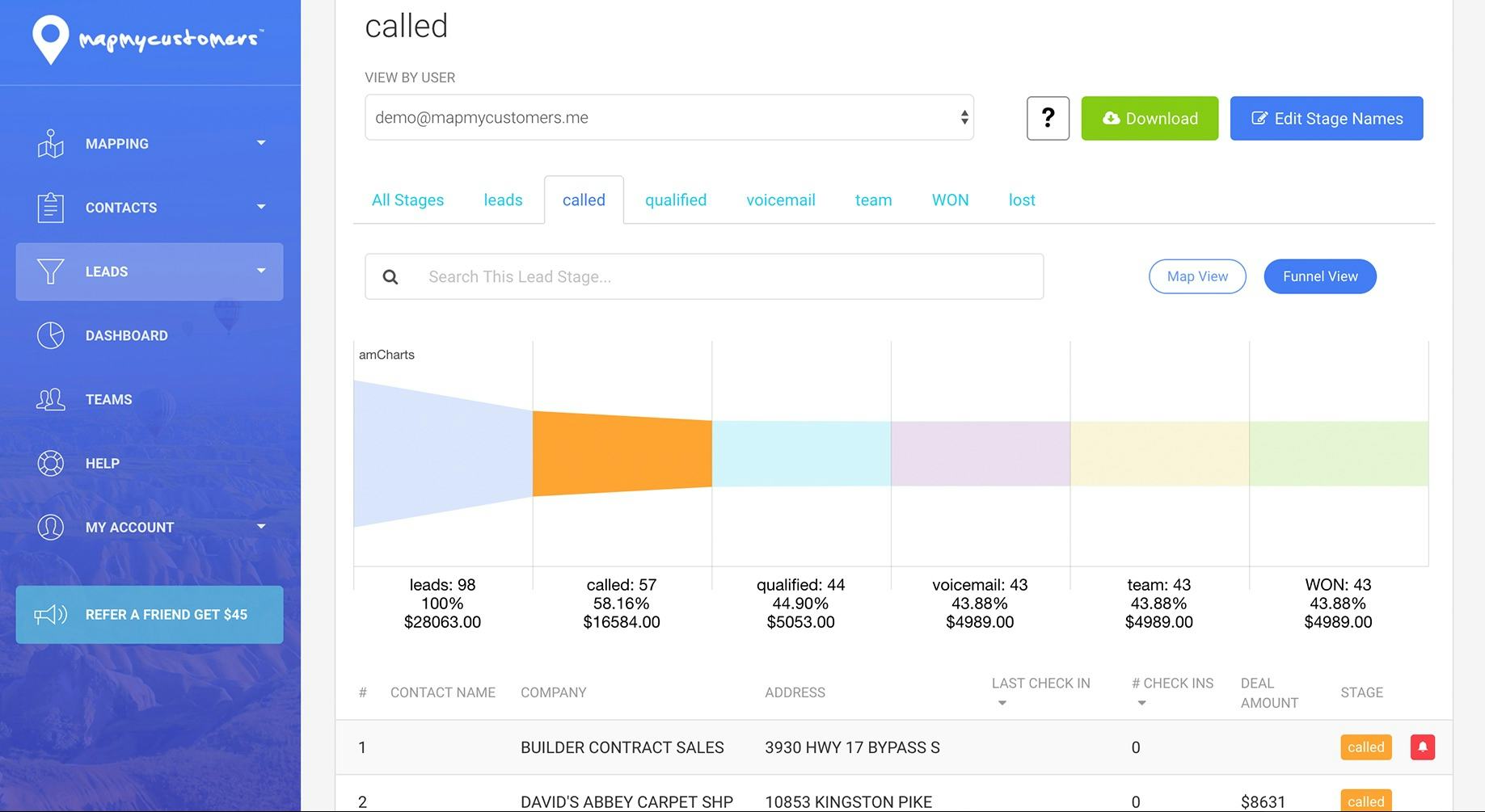Click the red bell reminder icon

[1422, 747]
